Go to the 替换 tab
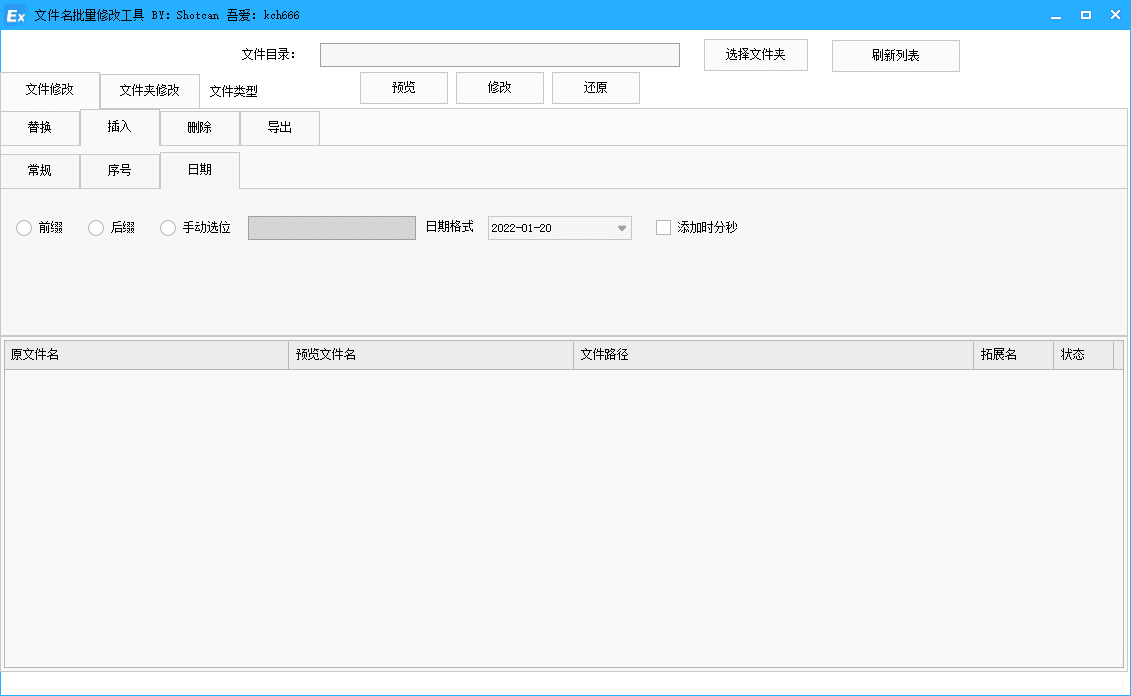This screenshot has width=1131, height=696. click(40, 128)
